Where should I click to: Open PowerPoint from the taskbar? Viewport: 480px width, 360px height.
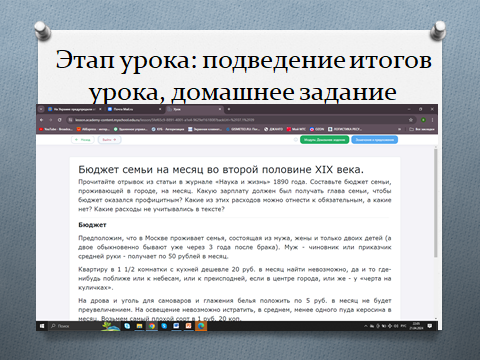click(x=189, y=326)
